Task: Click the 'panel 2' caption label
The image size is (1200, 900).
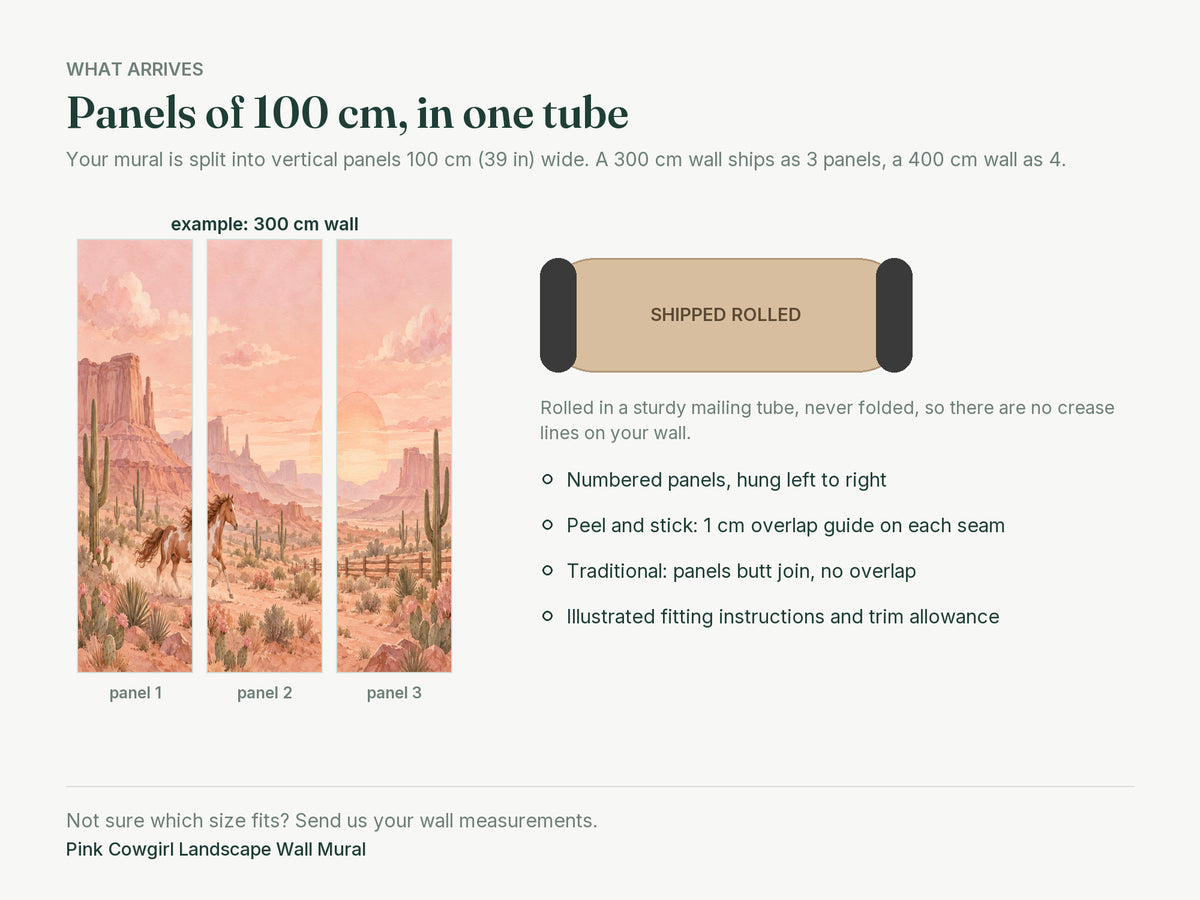Action: point(265,693)
